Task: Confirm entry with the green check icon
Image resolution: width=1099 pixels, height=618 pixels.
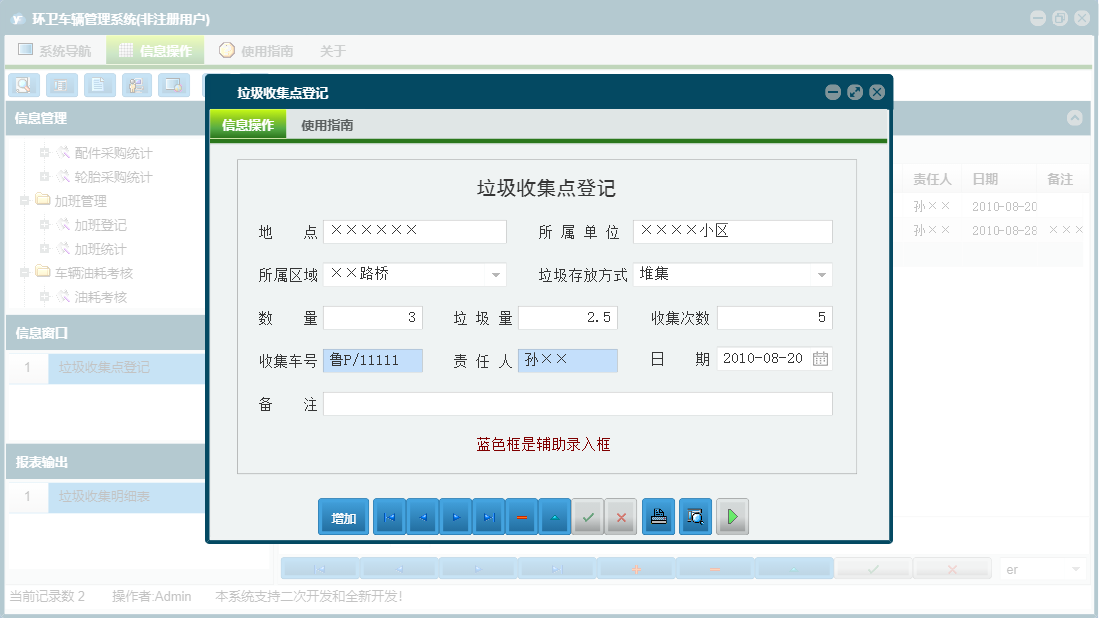Action: coord(587,517)
